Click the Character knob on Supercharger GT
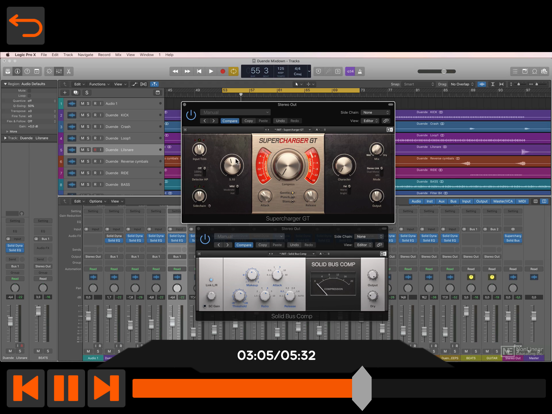 pyautogui.click(x=344, y=165)
